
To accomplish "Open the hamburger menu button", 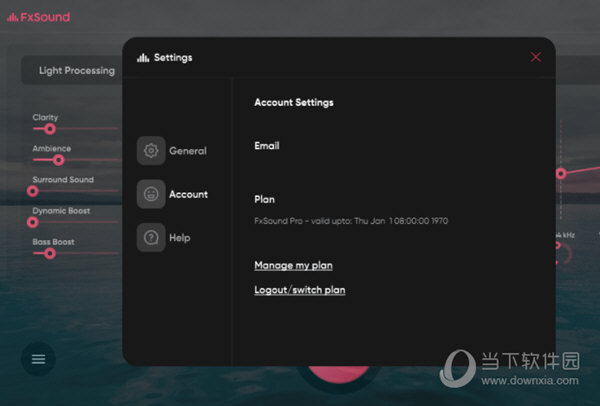I will (x=38, y=359).
